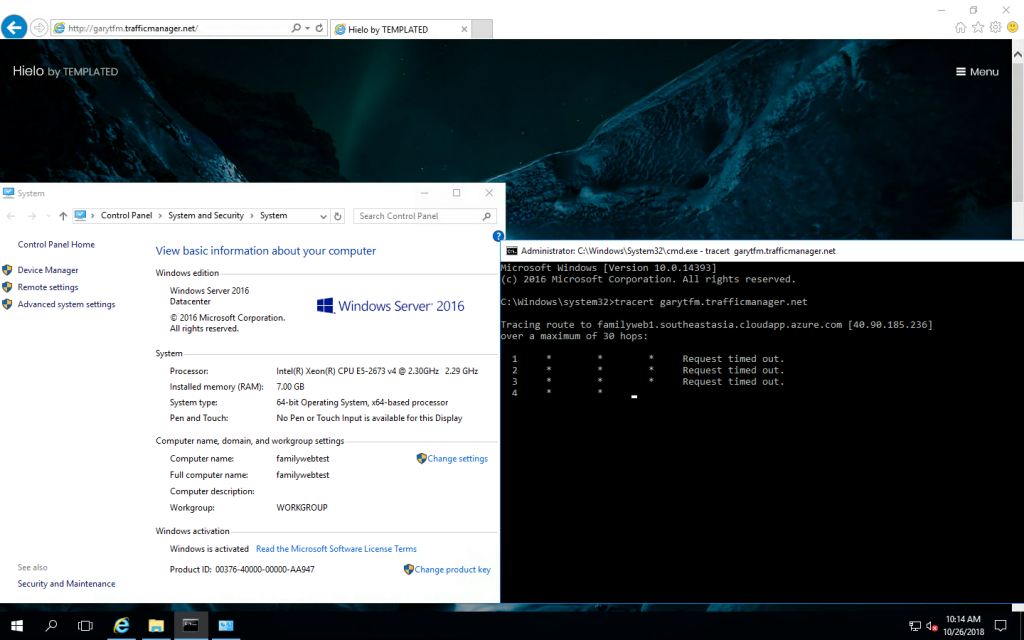1024x640 pixels.
Task: Select System and Security breadcrumb
Action: point(206,216)
